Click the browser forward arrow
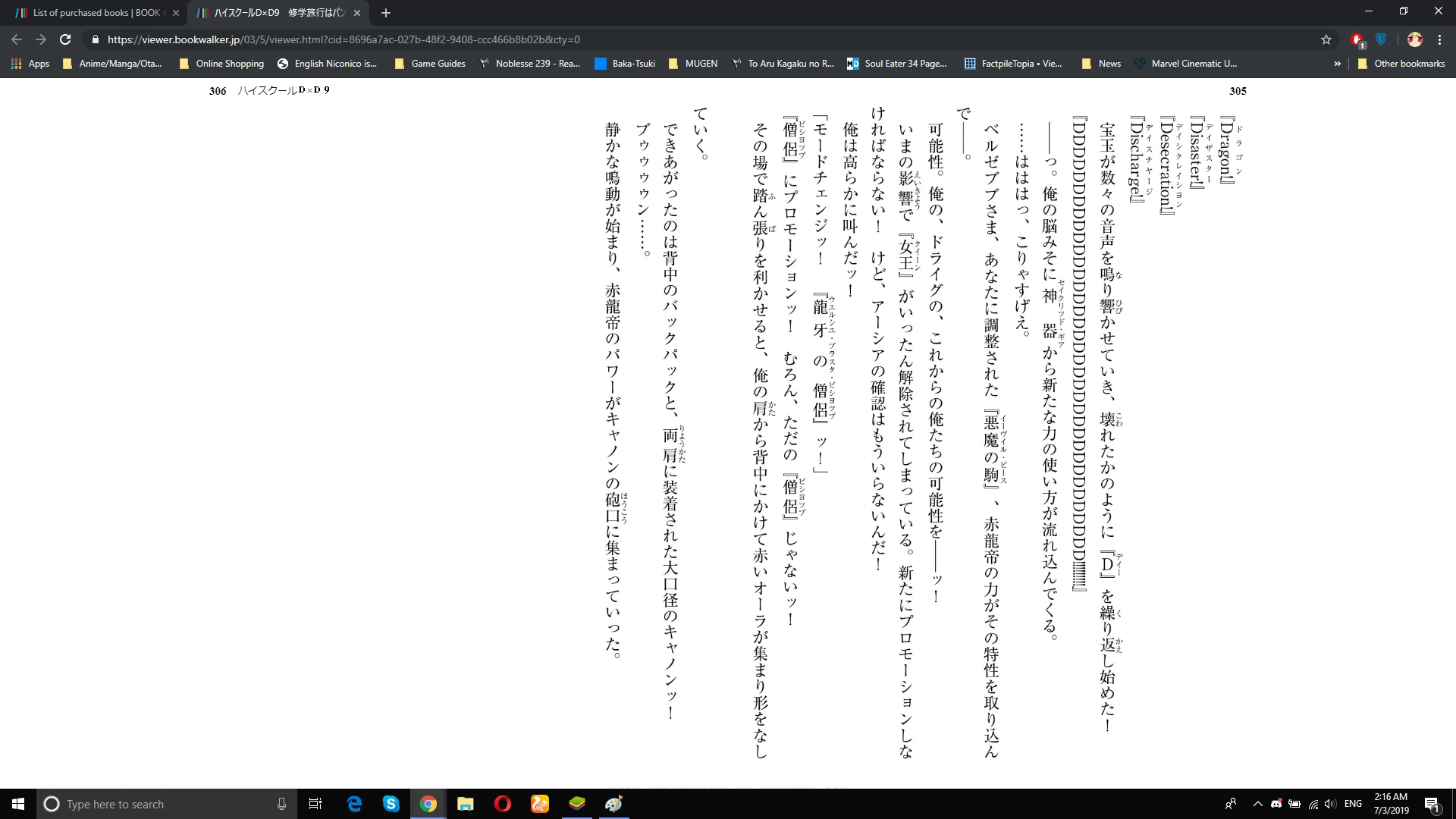1456x819 pixels. tap(41, 39)
